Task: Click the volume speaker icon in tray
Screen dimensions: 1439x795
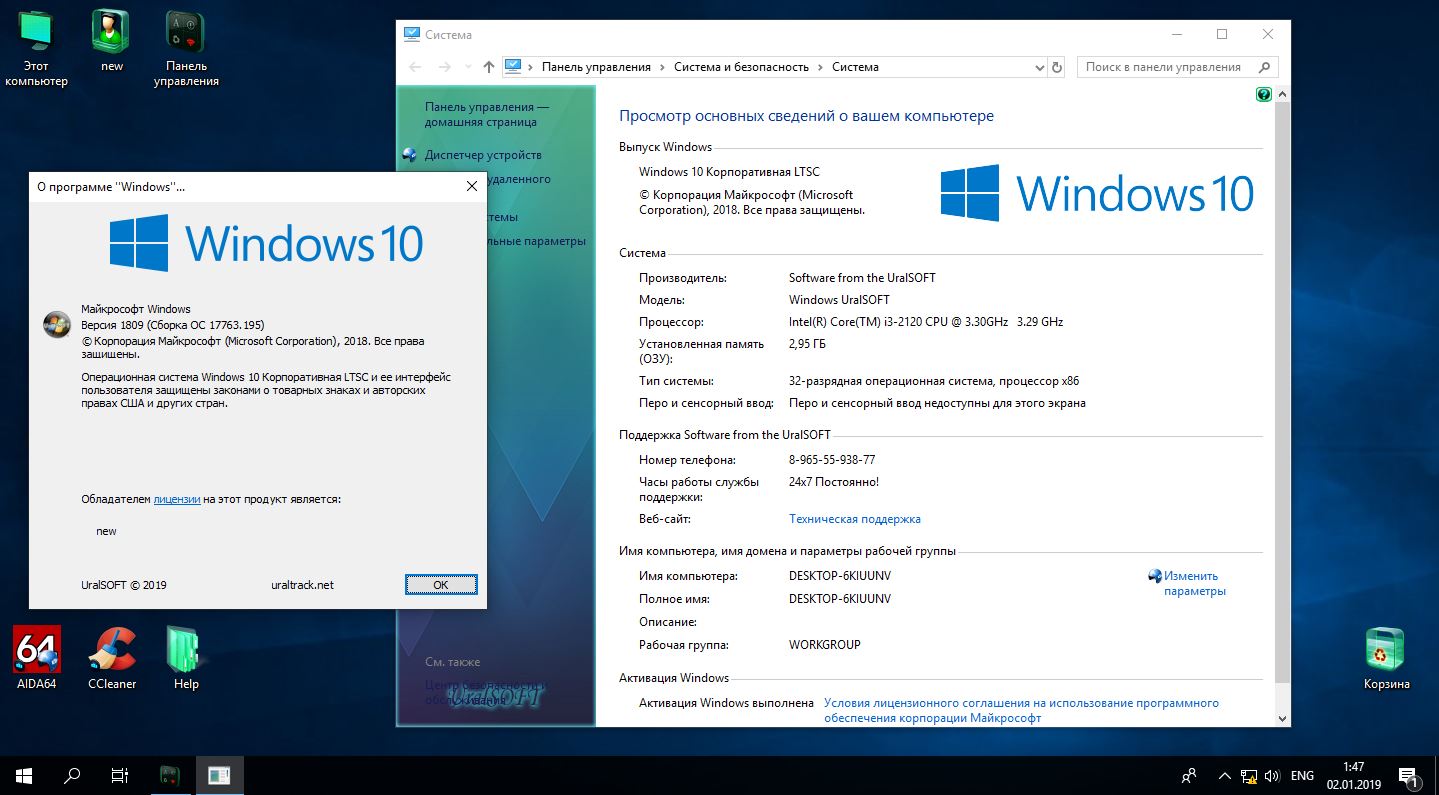Action: point(1272,775)
